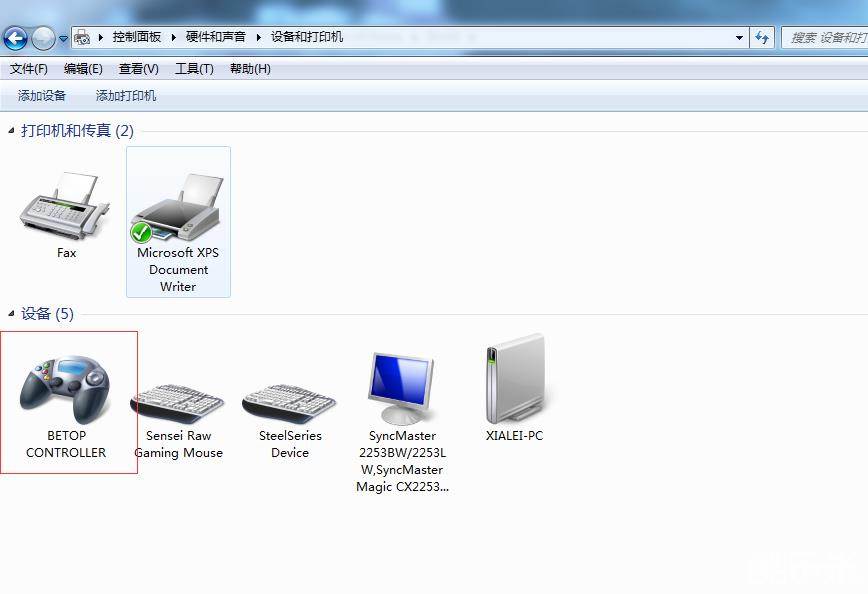Navigate to 硬件和声音 in the breadcrumb
Viewport: 868px width, 594px height.
pos(215,37)
